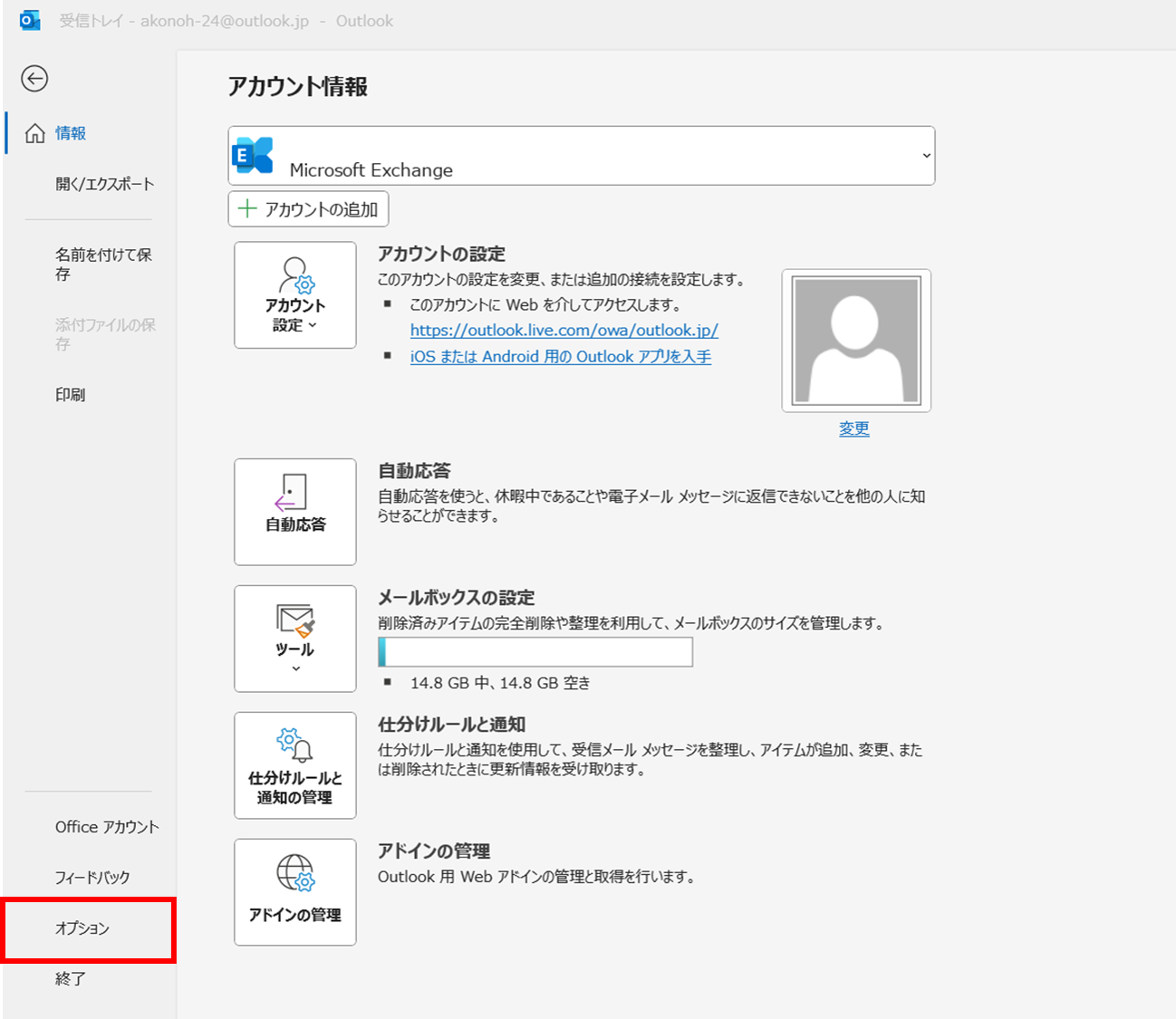Viewport: 1176px width, 1019px height.
Task: Click the Add Account (アカウントの追加) button
Action: (x=309, y=209)
